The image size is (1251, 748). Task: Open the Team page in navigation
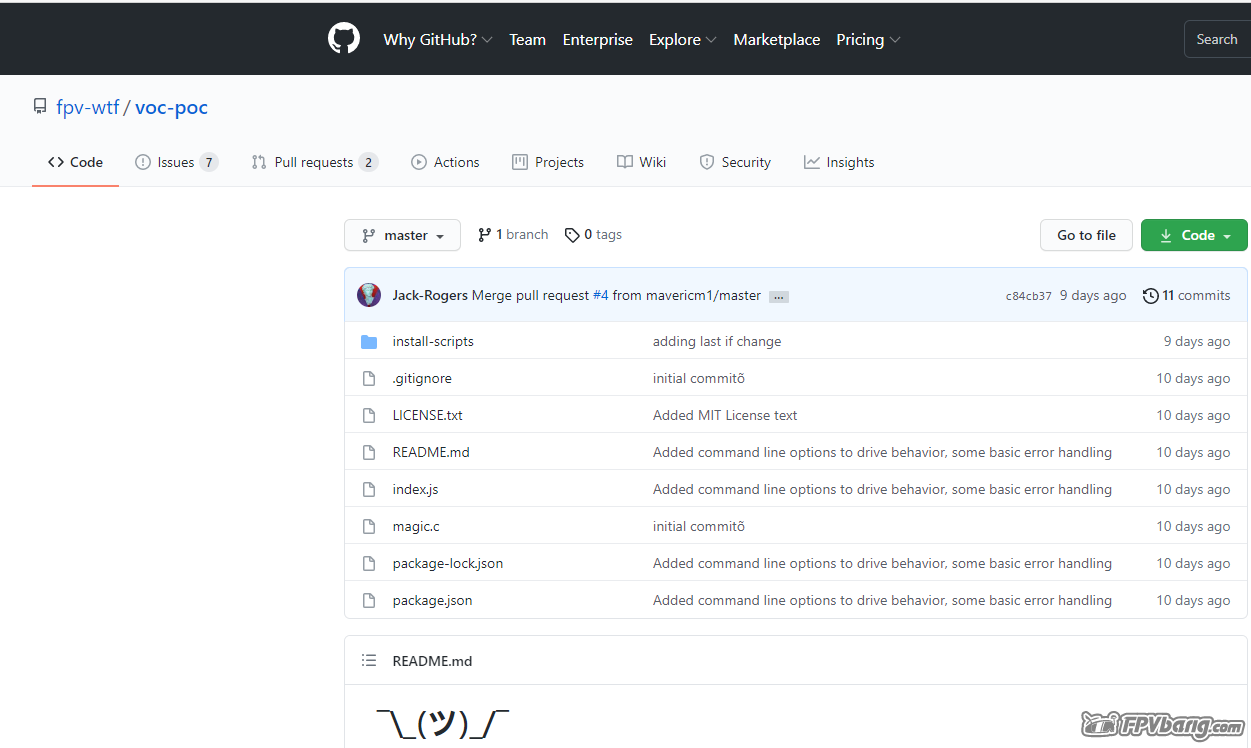[x=527, y=40]
